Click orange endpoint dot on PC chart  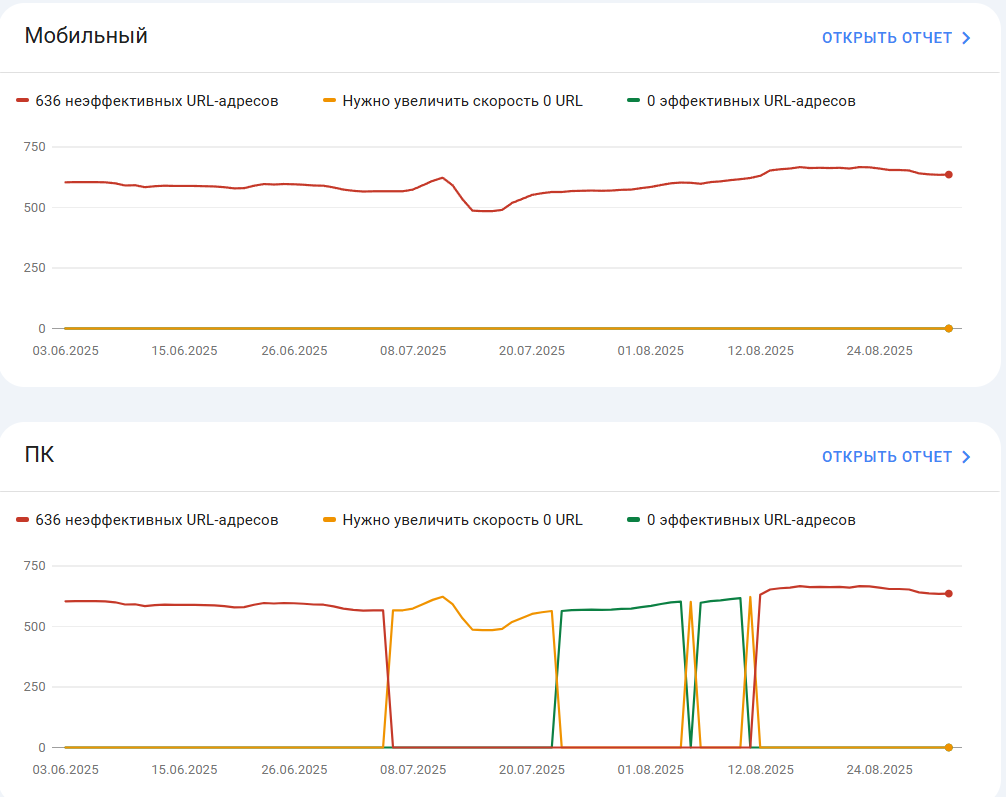coord(948,748)
